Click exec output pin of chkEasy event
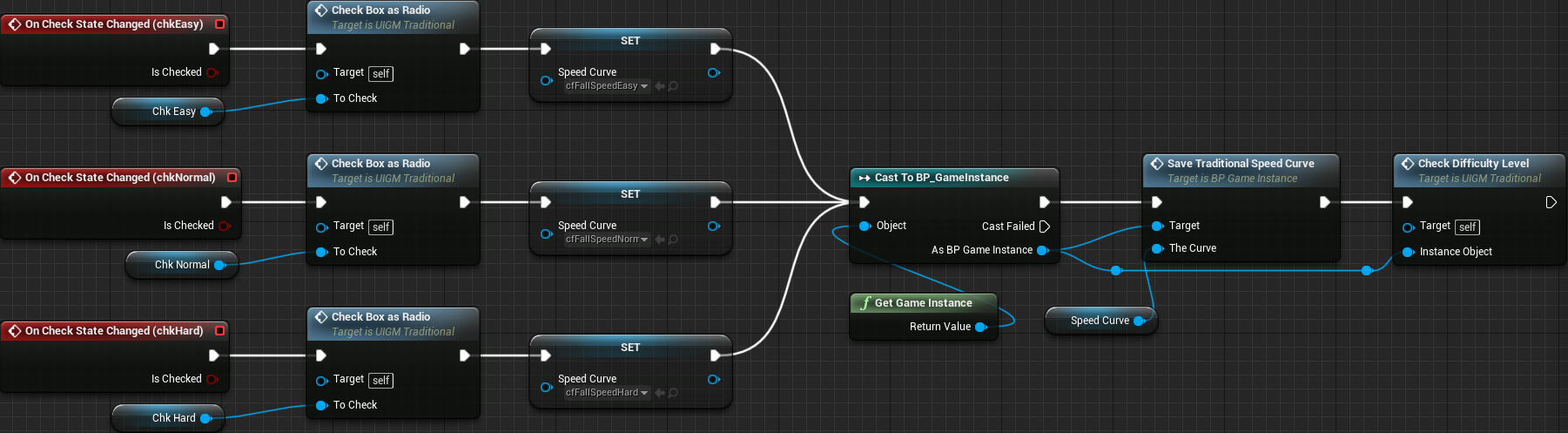The image size is (1568, 433). coord(214,49)
